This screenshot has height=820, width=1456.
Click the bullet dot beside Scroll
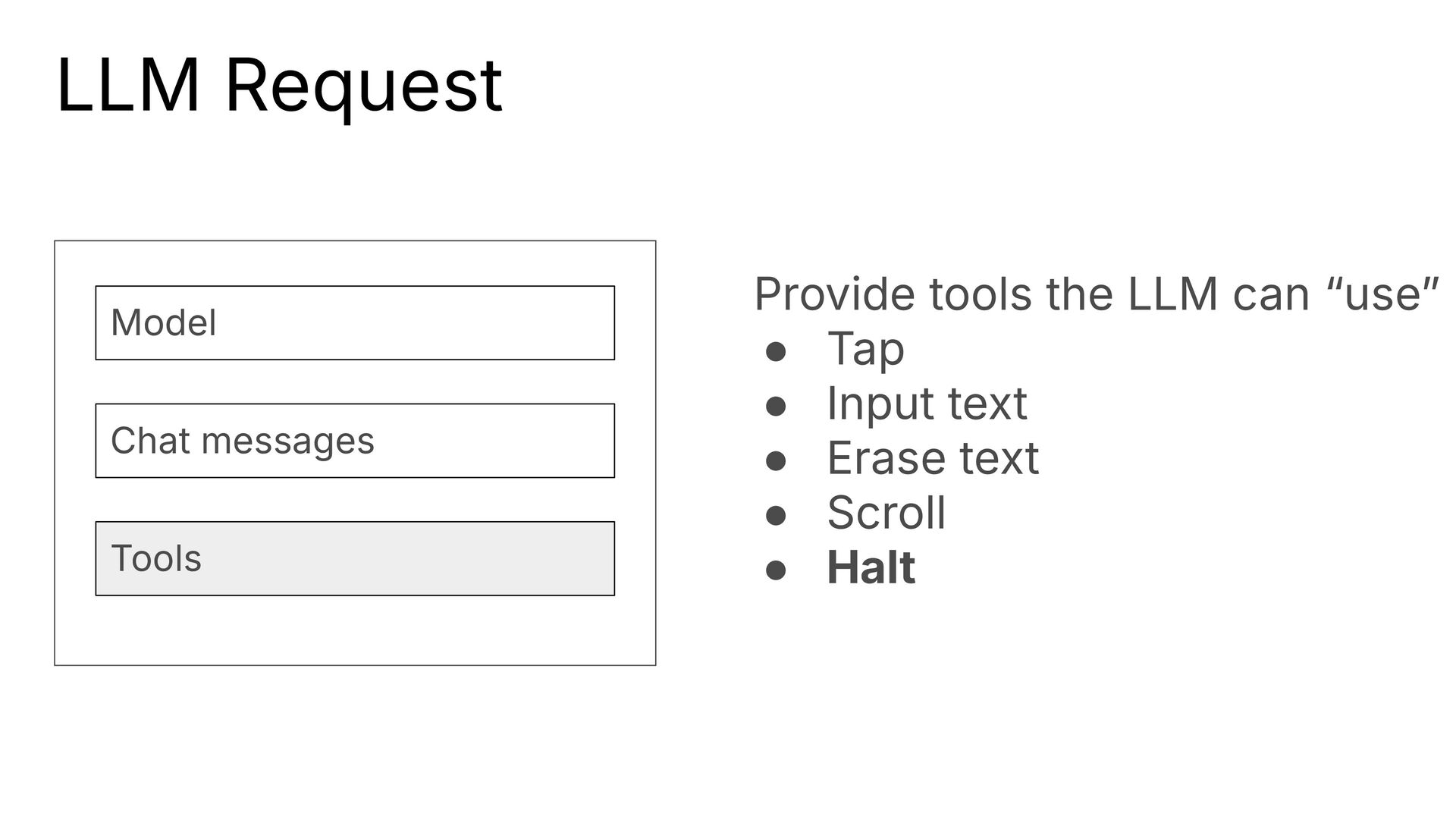[x=775, y=517]
